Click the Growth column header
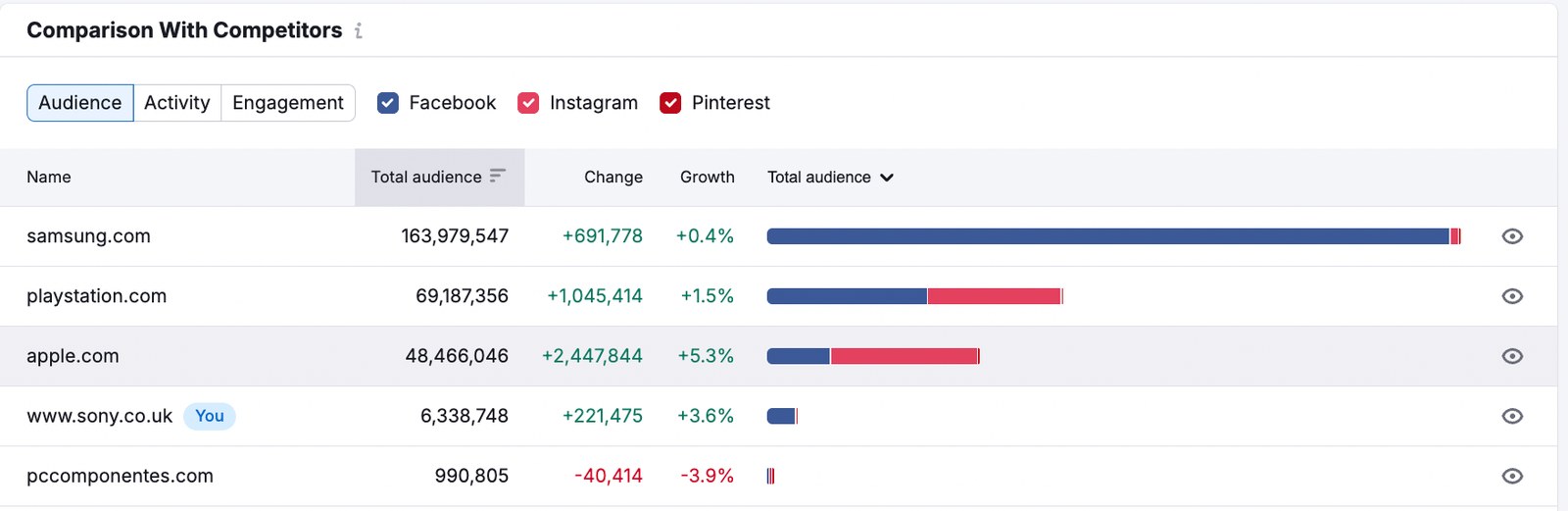 pos(707,178)
